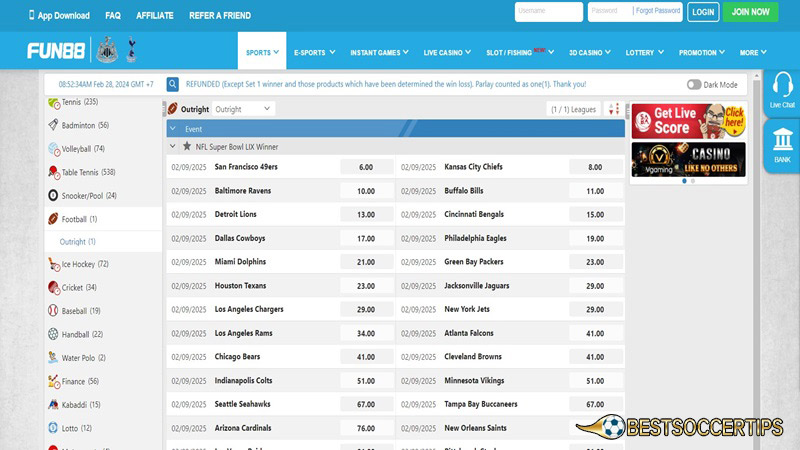Image resolution: width=800 pixels, height=450 pixels.
Task: Click the announcement search magnifier icon
Action: tap(172, 84)
